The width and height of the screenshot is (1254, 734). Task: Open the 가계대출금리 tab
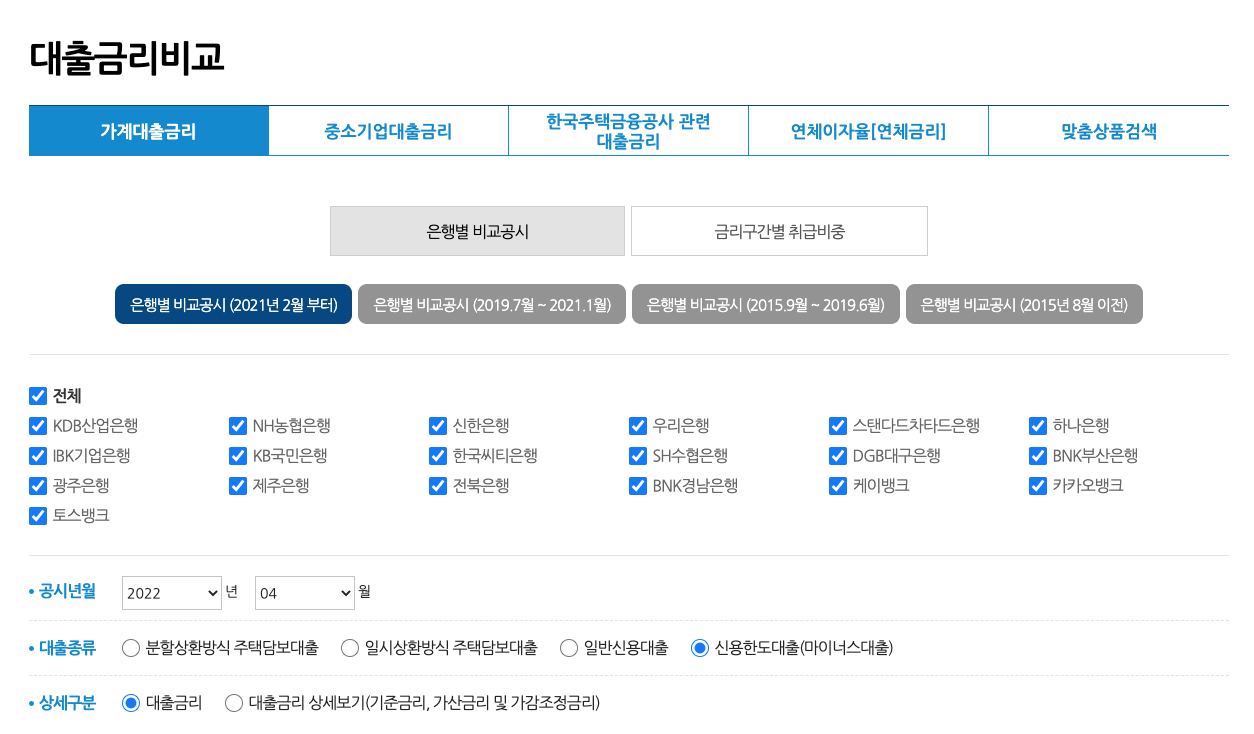click(x=148, y=131)
